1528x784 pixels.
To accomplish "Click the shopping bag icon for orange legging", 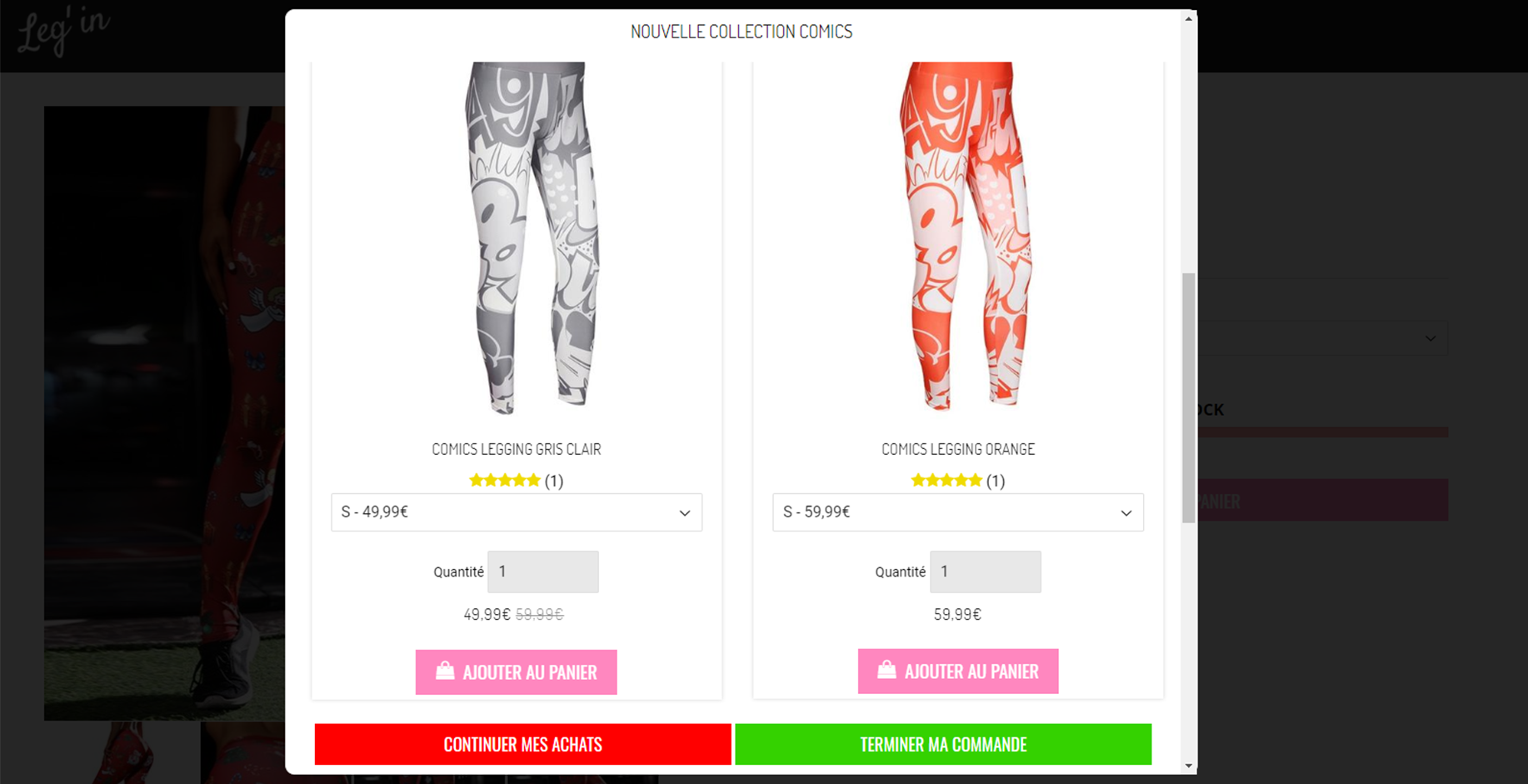I will pyautogui.click(x=886, y=670).
